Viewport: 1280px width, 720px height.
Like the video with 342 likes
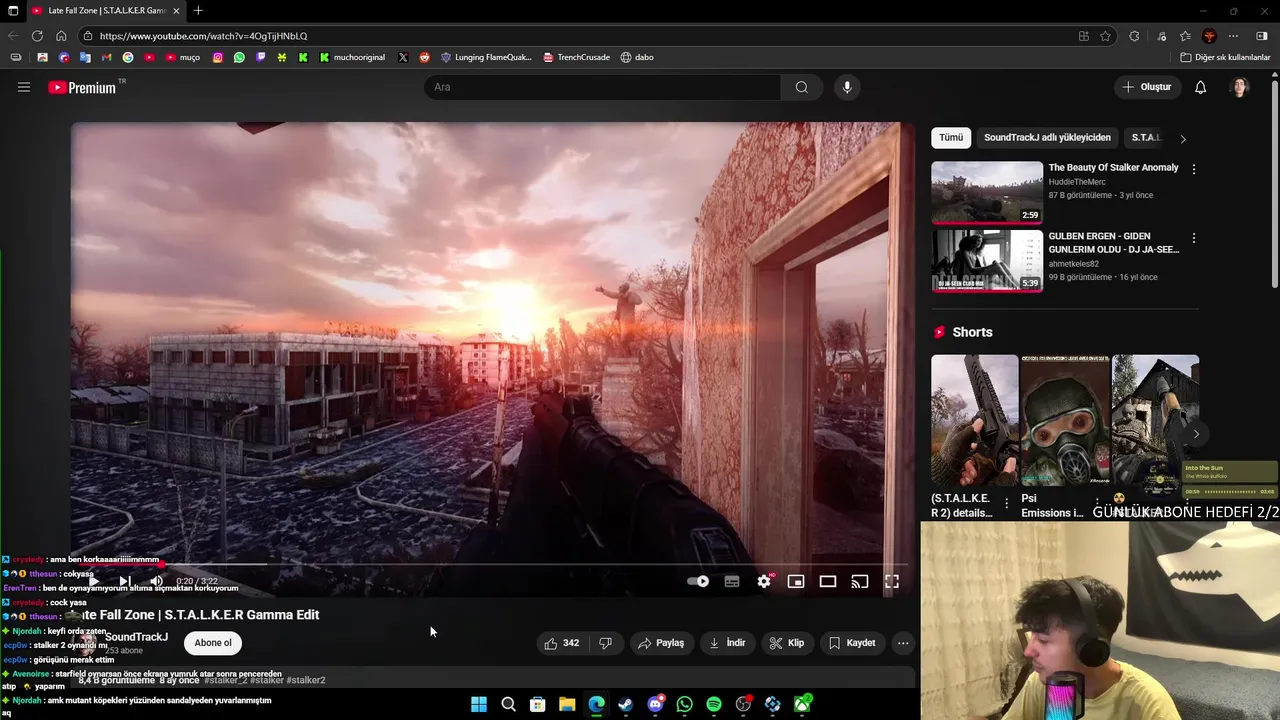pos(562,643)
